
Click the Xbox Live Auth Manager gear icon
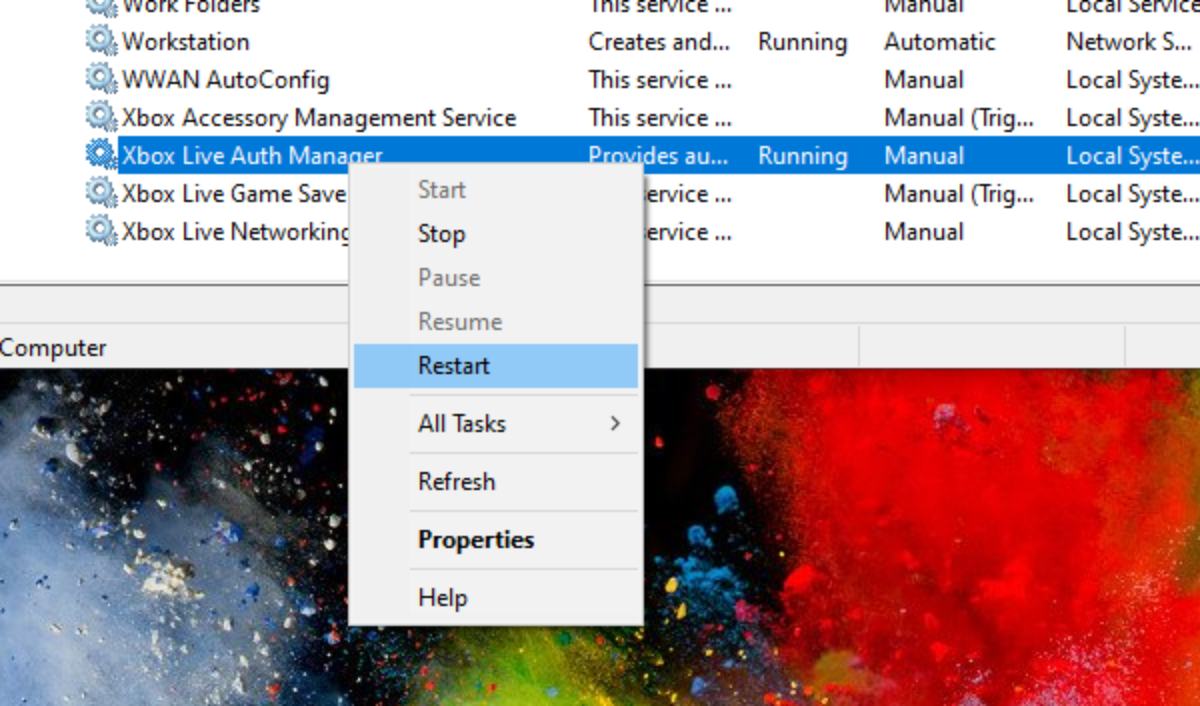click(x=100, y=155)
